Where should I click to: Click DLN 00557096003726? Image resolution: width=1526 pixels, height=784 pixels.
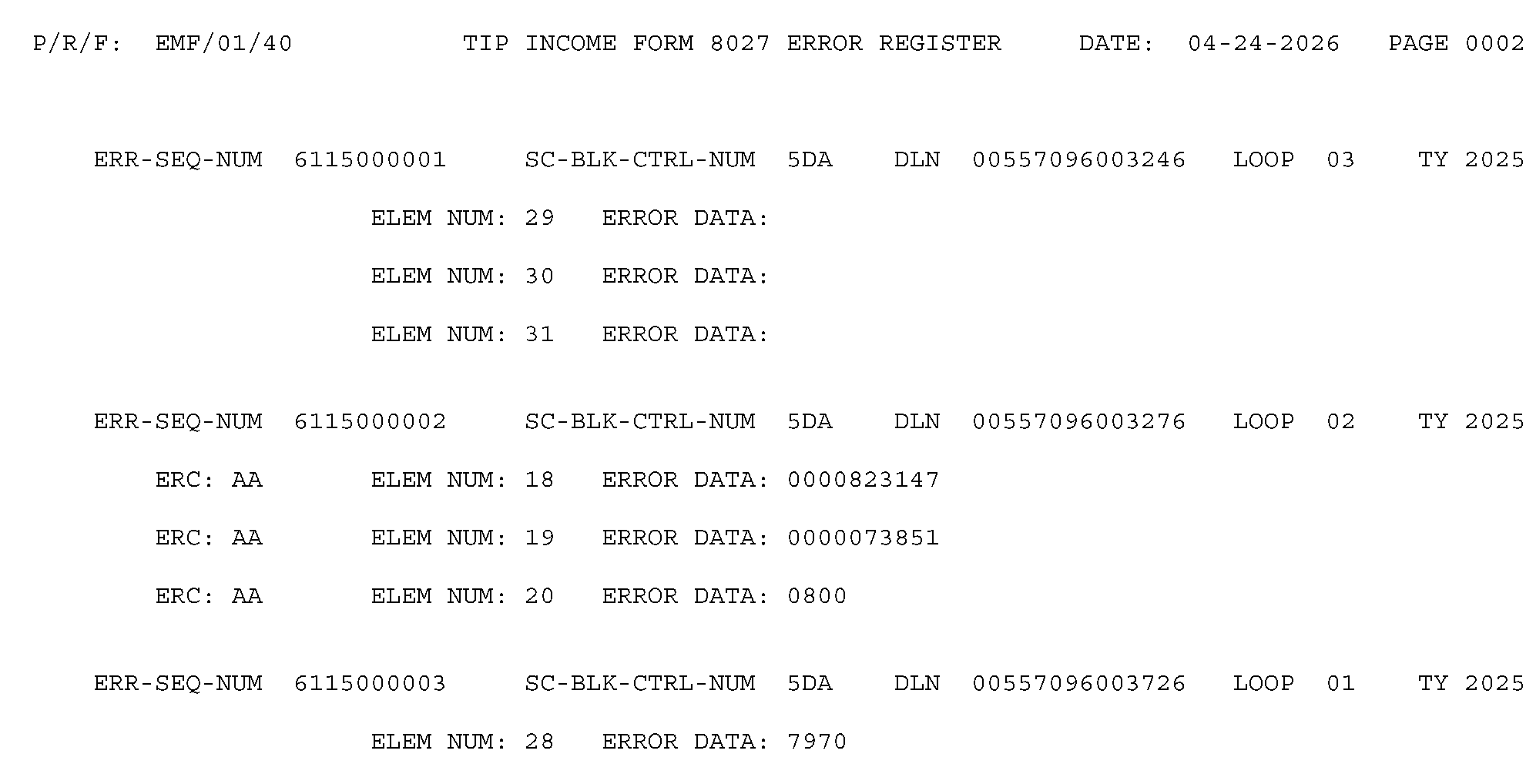pos(1078,684)
